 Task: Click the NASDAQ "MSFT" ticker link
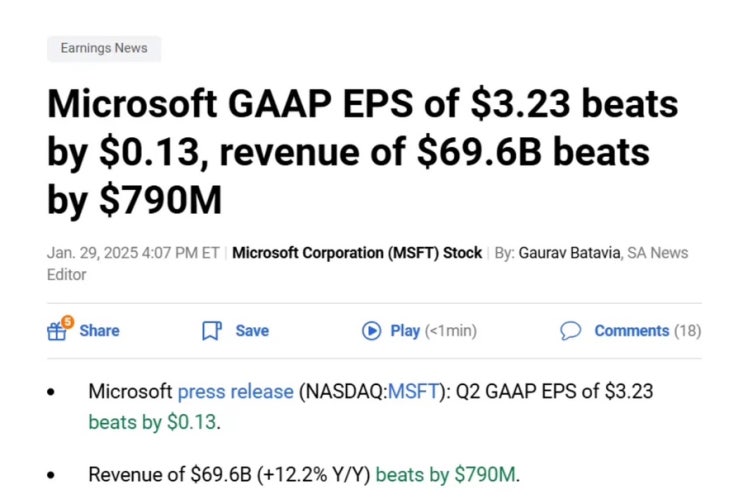[x=413, y=391]
